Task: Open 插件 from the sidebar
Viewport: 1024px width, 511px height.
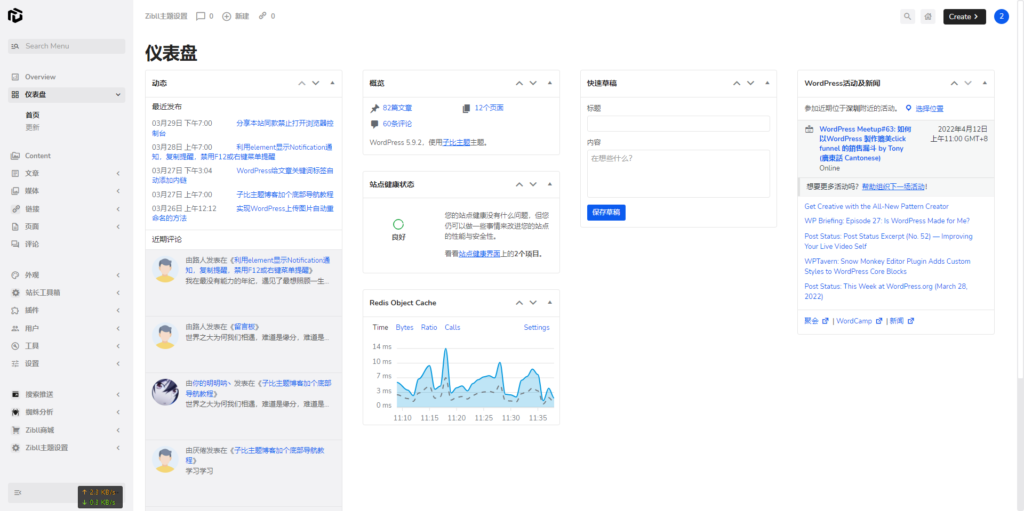Action: pyautogui.click(x=32, y=310)
